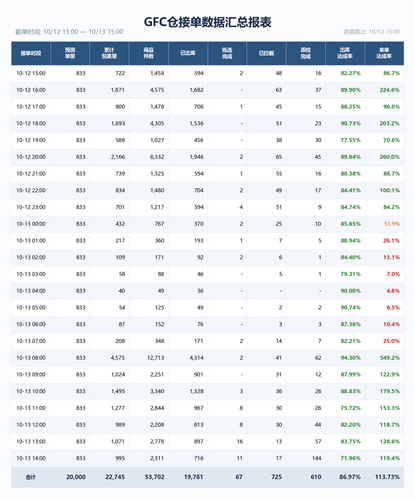415x500 pixels.
Task: Select the date range 10/12 15:00 — 10/13 15:00
Action: (83, 32)
